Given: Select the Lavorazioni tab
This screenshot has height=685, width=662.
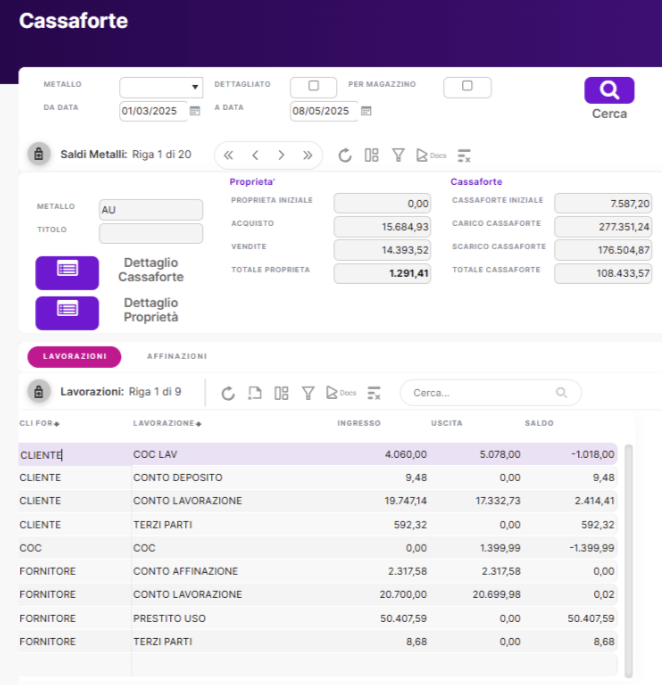Looking at the screenshot, I should point(74,356).
